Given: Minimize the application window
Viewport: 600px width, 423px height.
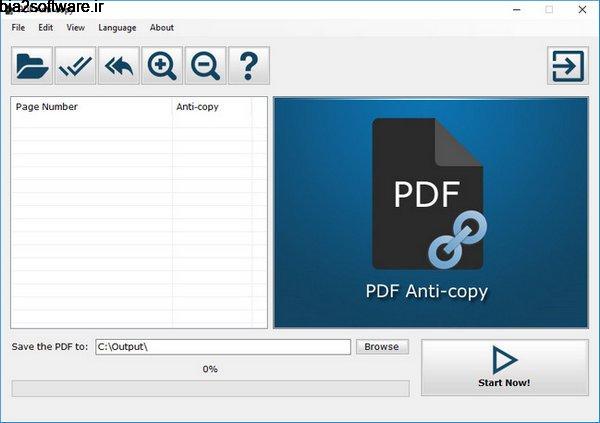Looking at the screenshot, I should pos(517,10).
